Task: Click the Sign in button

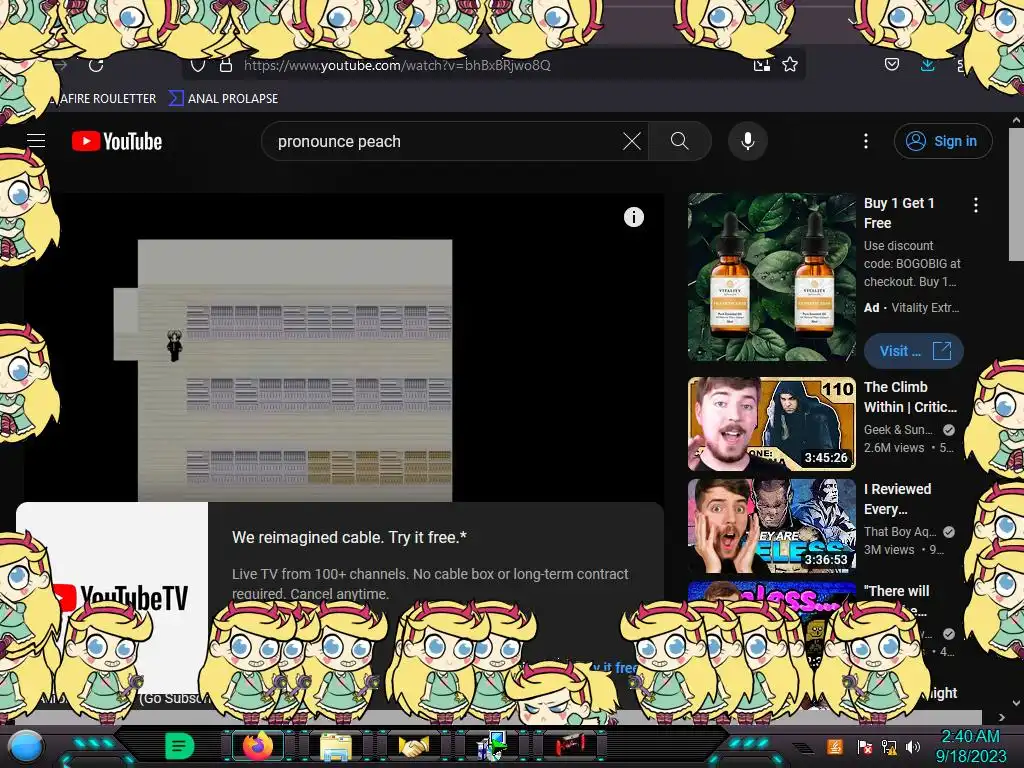Action: (943, 141)
